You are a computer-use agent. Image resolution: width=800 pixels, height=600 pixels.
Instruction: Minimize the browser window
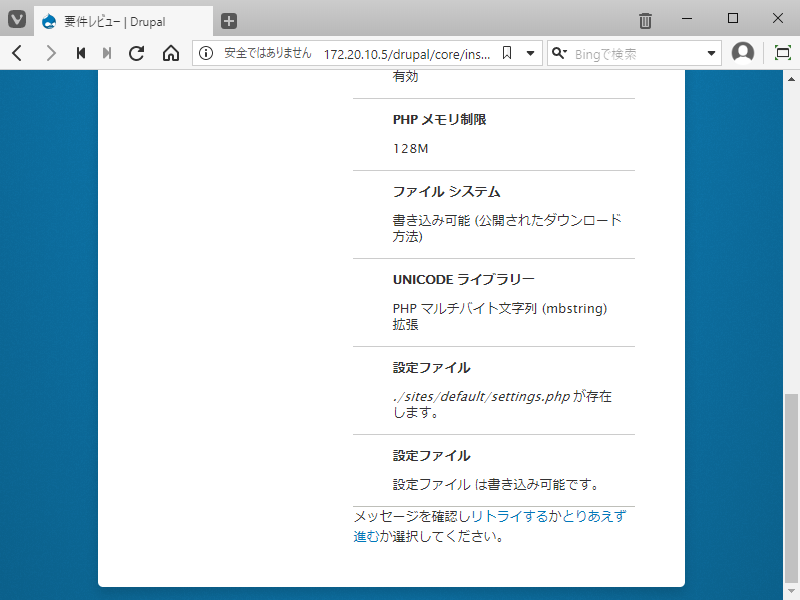click(687, 18)
